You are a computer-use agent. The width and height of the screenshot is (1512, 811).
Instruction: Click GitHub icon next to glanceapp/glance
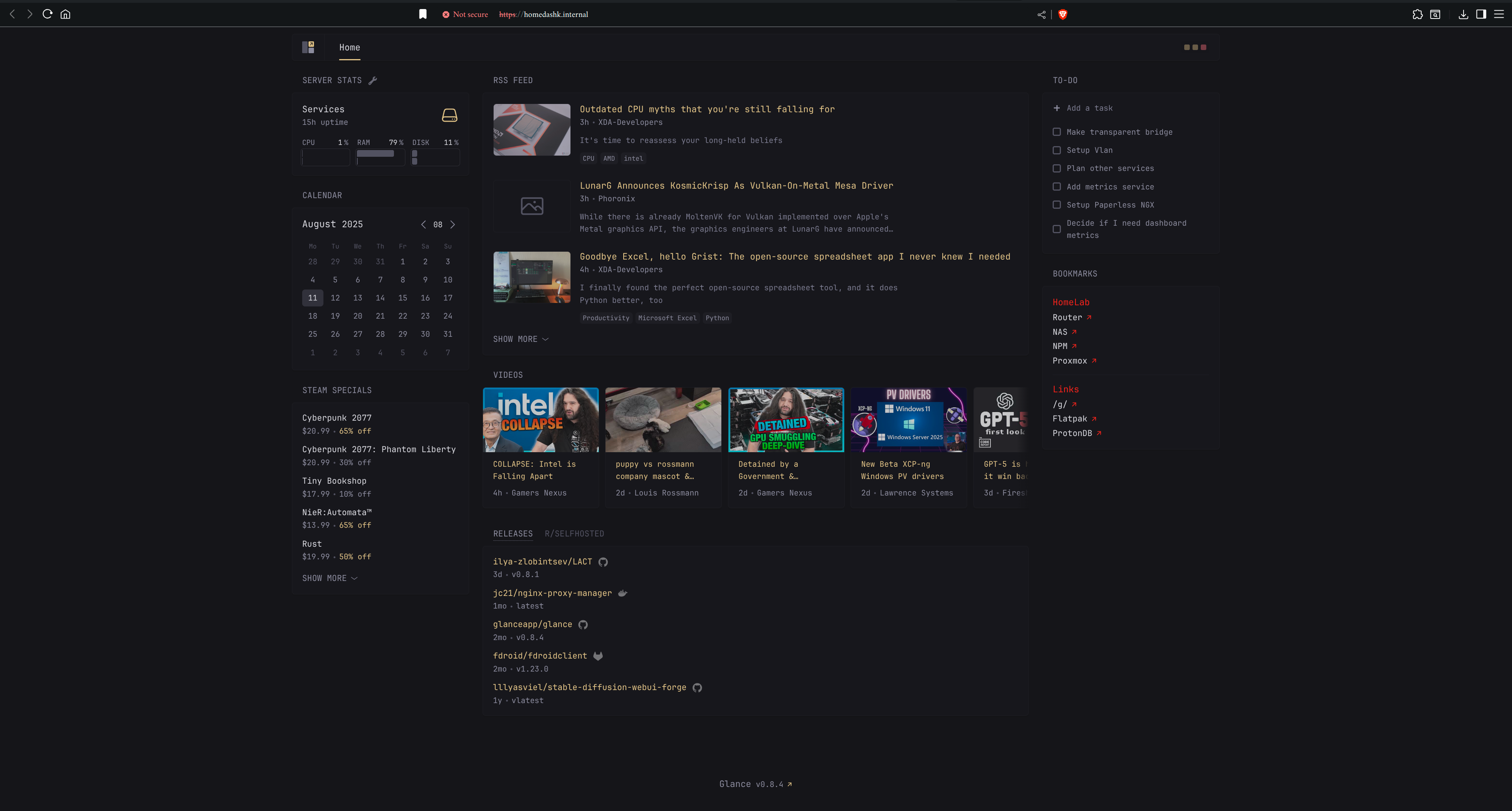click(583, 624)
